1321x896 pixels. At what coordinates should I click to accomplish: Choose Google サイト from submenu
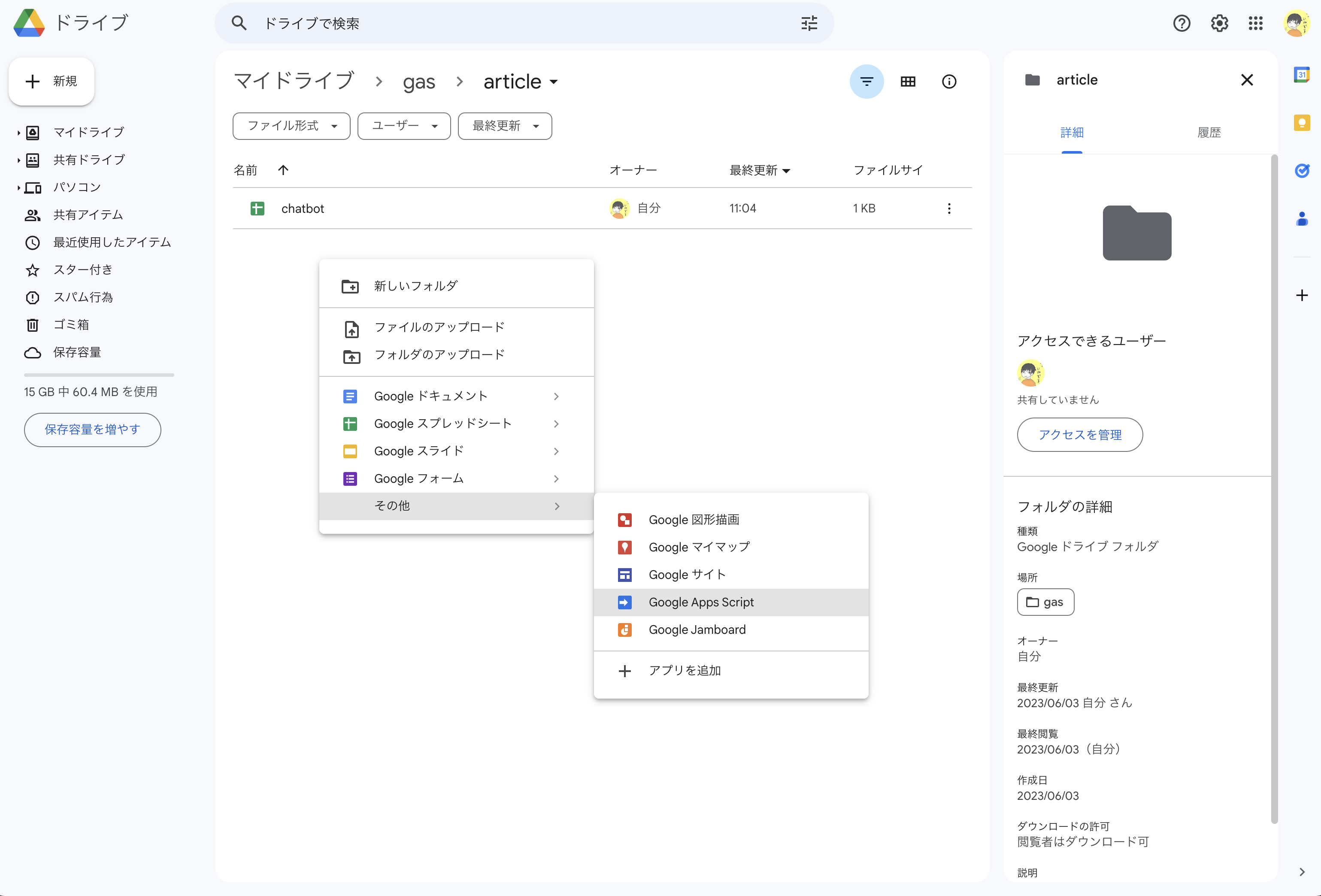(x=731, y=575)
